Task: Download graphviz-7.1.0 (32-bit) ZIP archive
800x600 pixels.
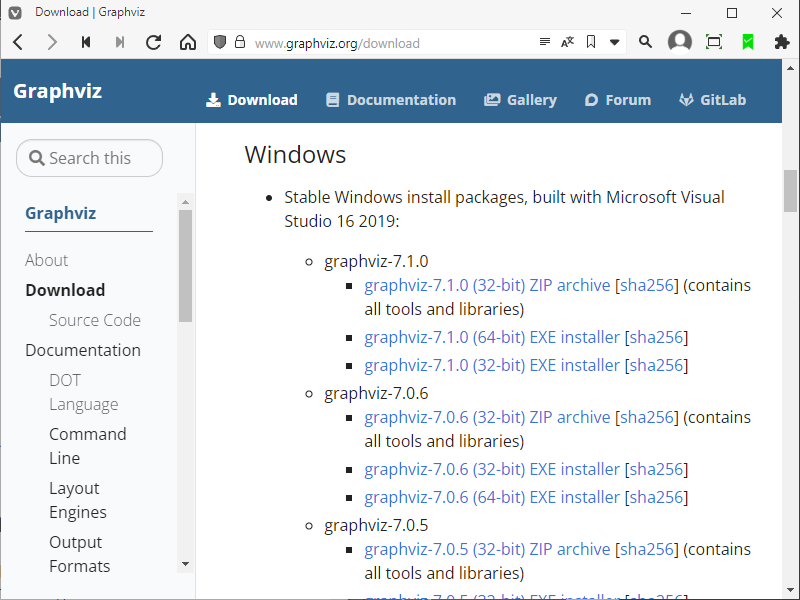Action: (x=487, y=285)
